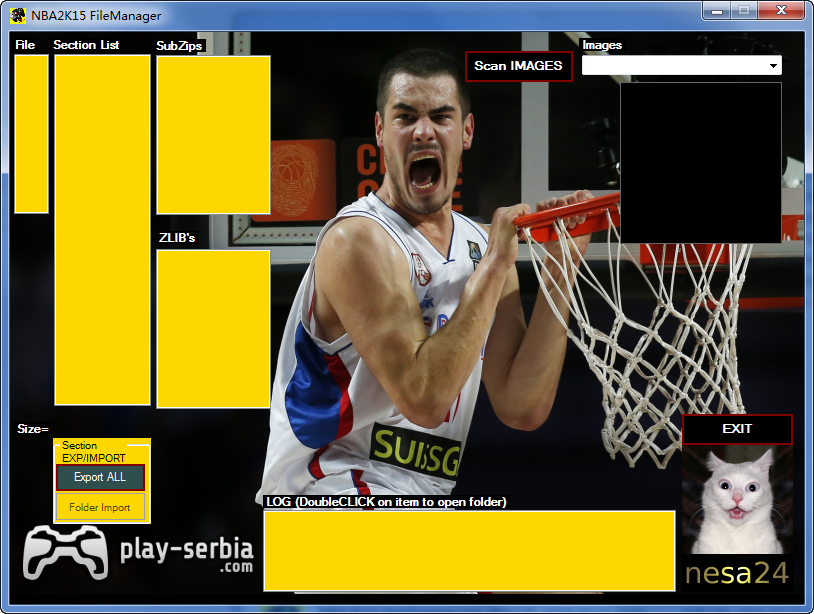
Task: Click the SubZips label
Action: (179, 46)
